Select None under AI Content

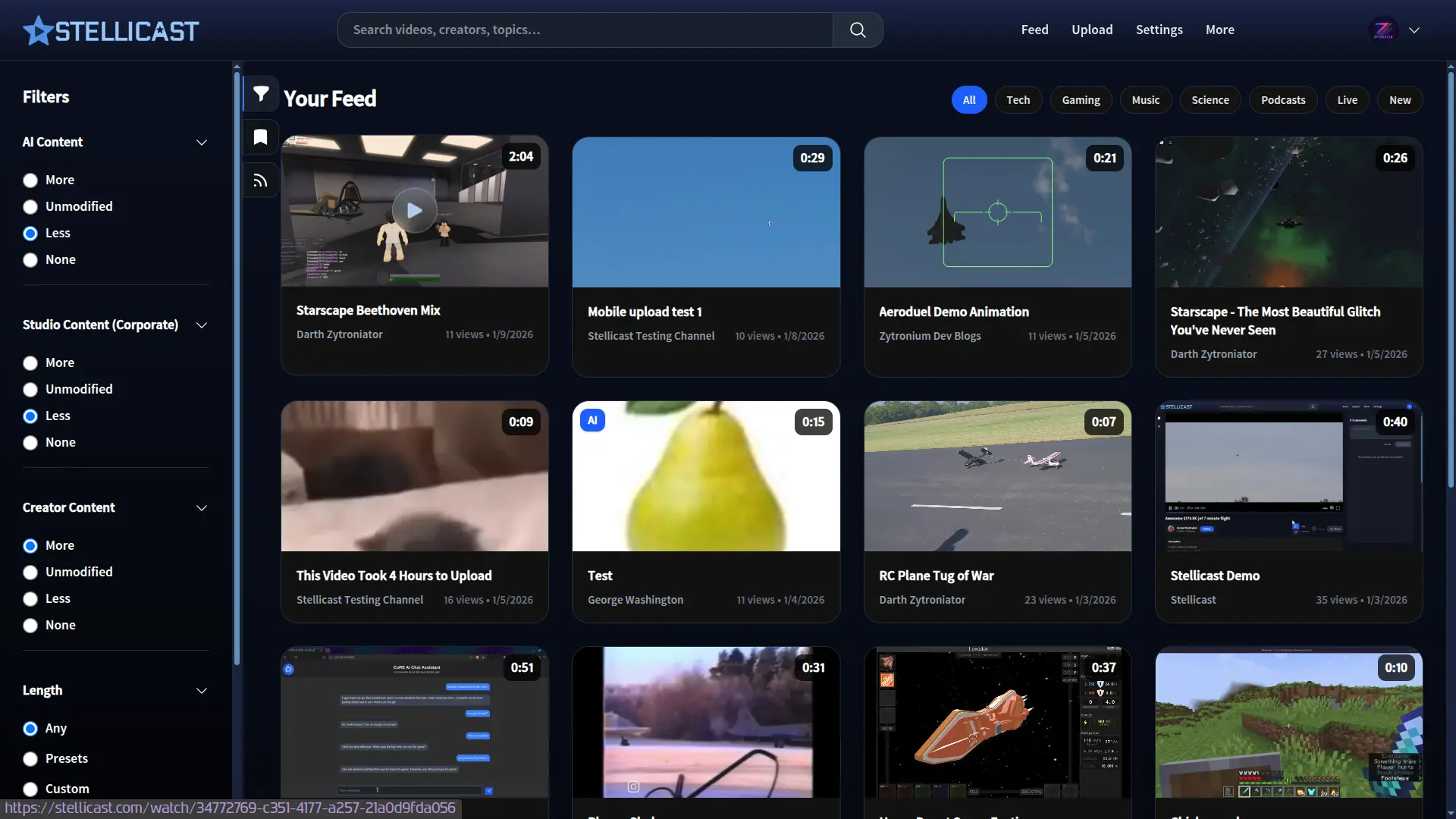[x=30, y=260]
